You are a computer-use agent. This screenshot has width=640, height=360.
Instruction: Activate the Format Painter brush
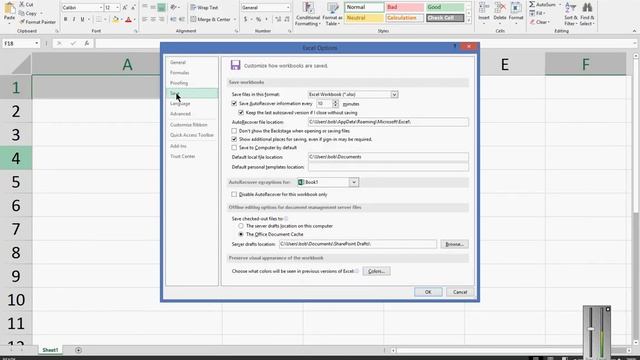(x=22, y=22)
